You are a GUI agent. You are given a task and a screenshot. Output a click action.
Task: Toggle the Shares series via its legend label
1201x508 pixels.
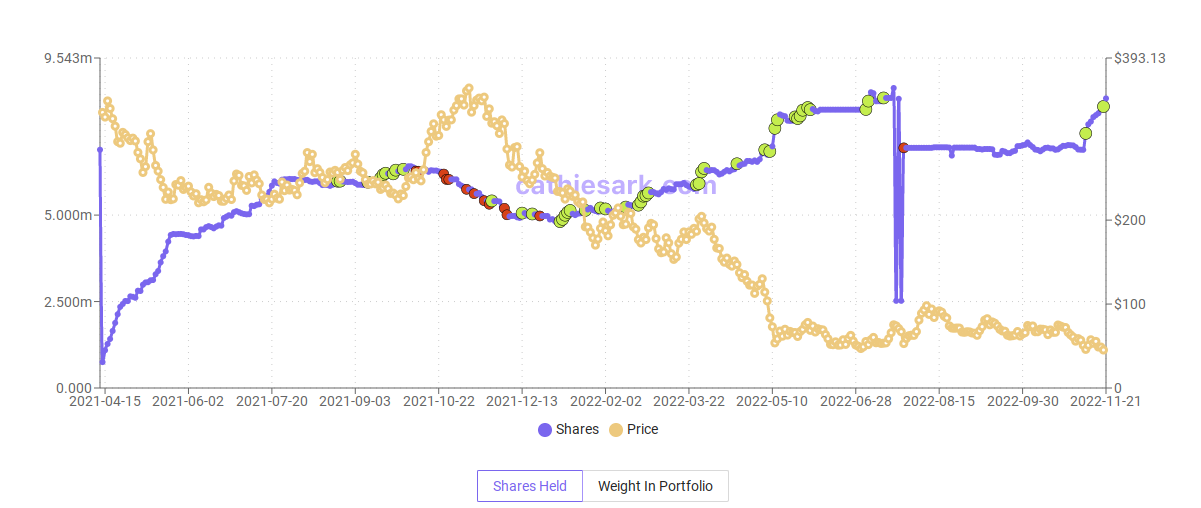577,430
